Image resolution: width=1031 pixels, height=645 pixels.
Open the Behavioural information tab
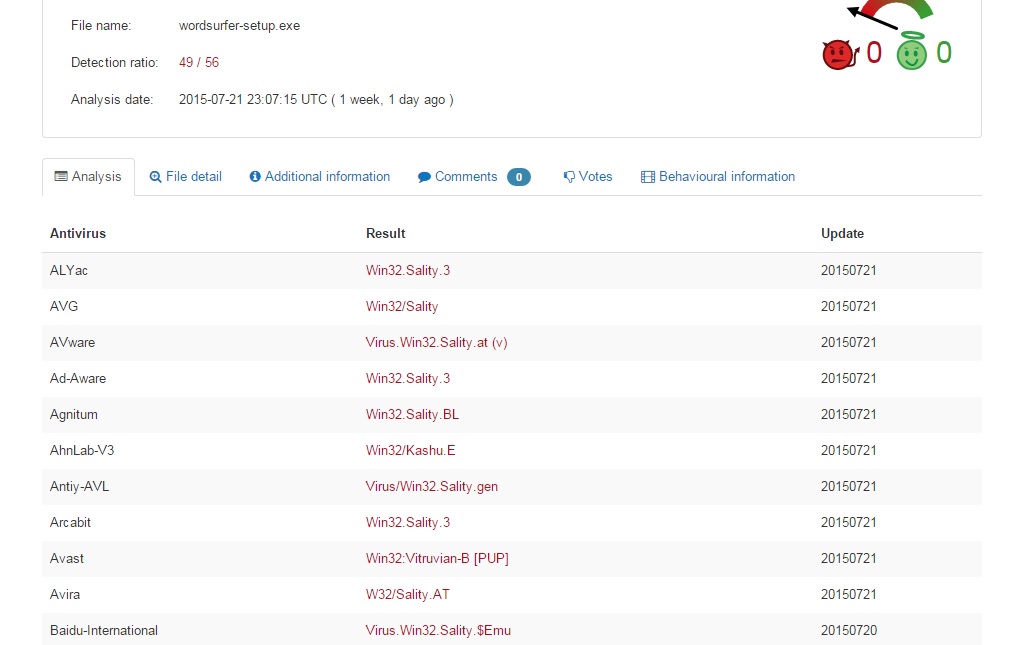click(x=718, y=176)
